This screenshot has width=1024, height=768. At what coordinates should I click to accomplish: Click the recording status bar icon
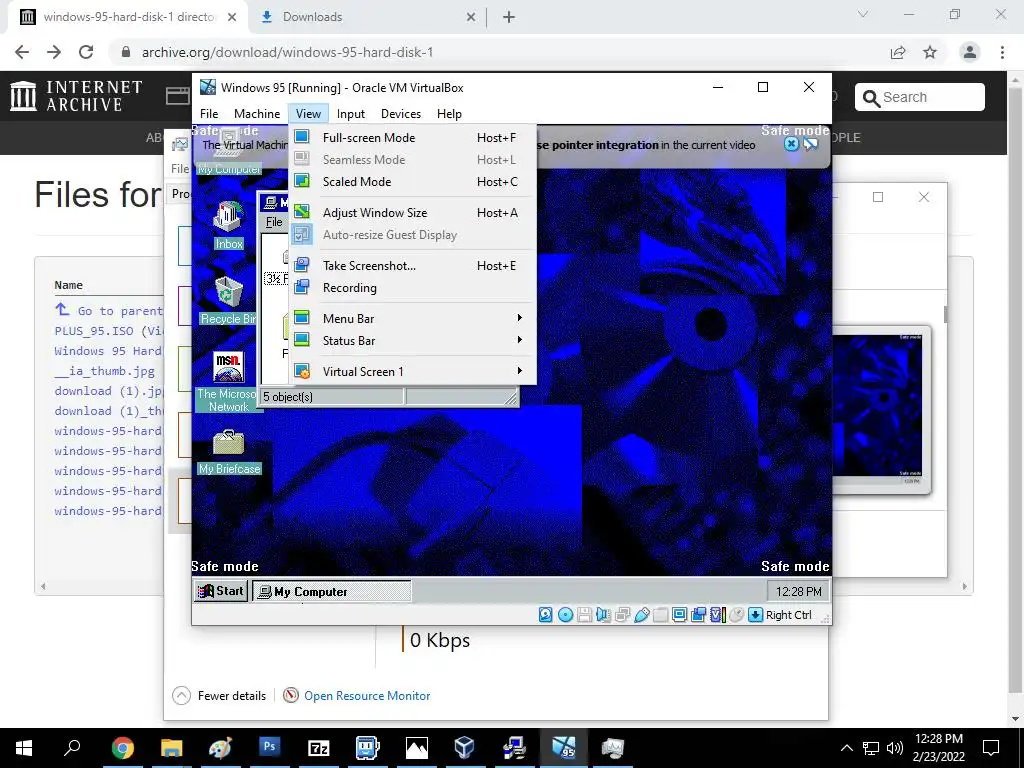point(698,615)
